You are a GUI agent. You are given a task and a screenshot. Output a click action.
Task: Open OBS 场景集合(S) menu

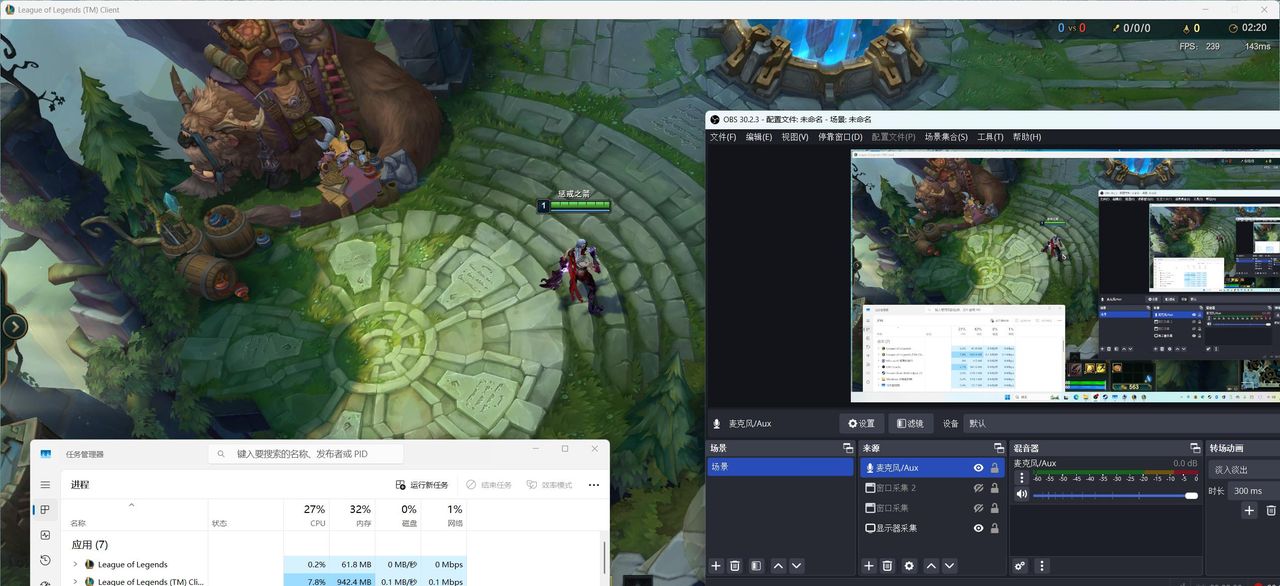[946, 137]
